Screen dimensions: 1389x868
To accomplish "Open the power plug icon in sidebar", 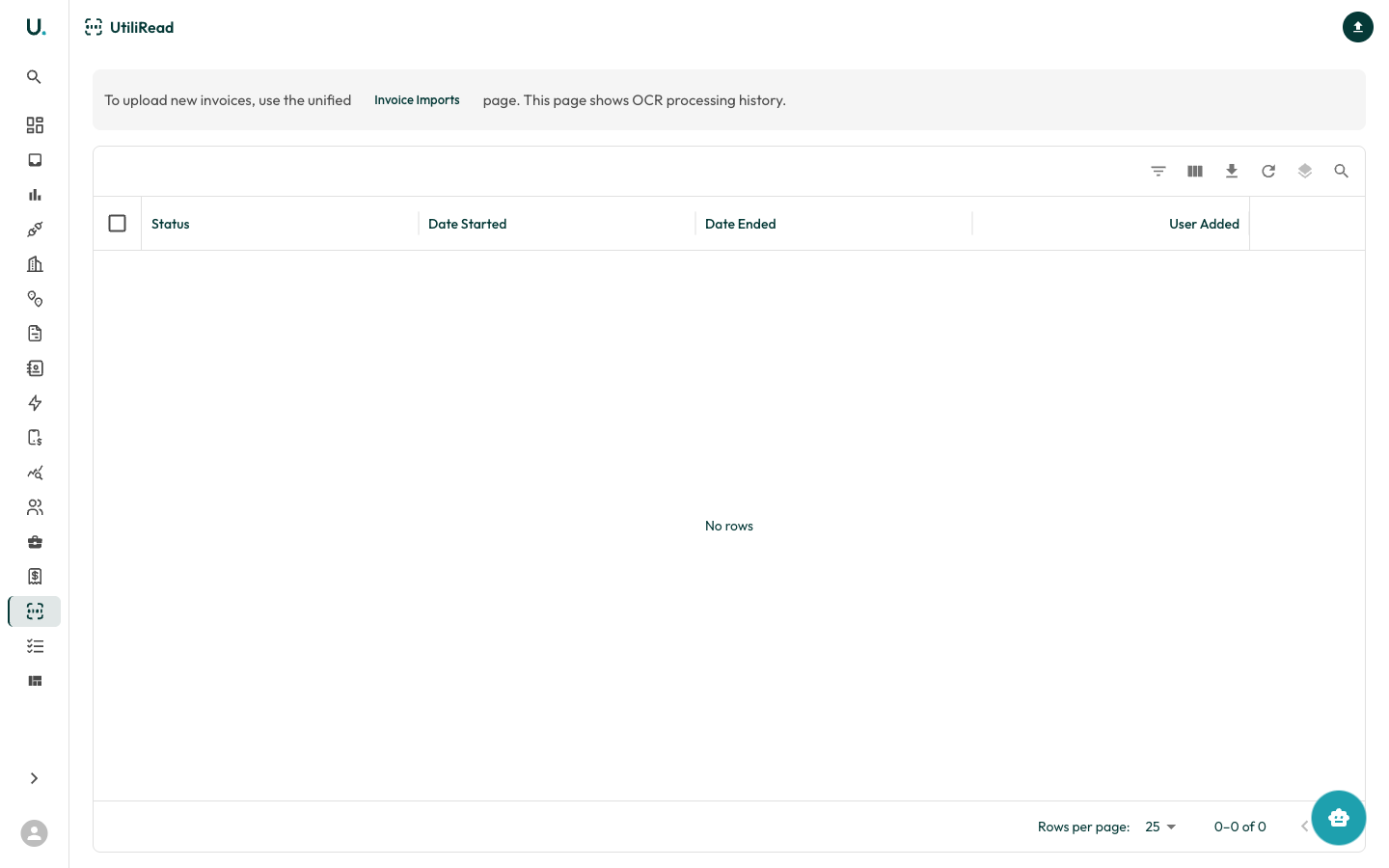I will tap(35, 230).
